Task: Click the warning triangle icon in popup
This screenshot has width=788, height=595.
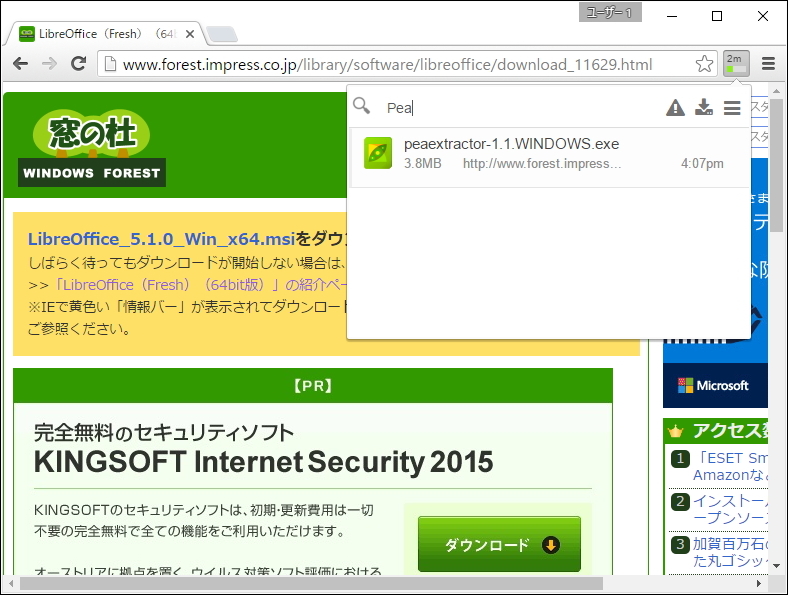Action: click(x=675, y=108)
